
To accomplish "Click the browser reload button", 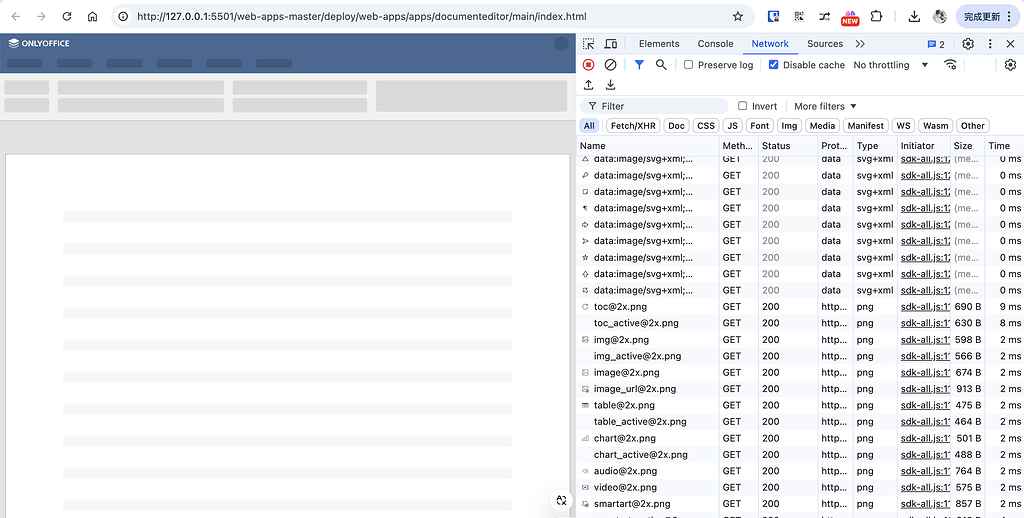I will 67,16.
